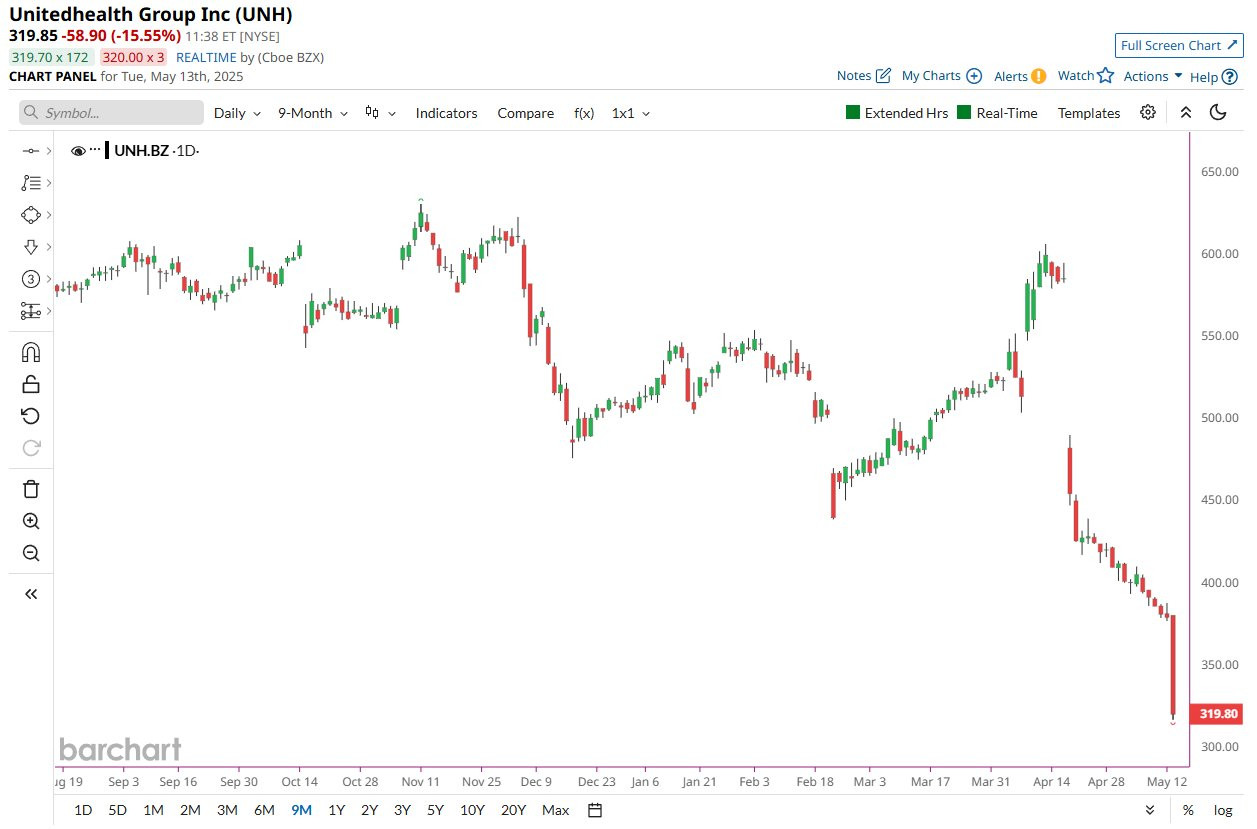Select the measurement range tool

(x=30, y=311)
